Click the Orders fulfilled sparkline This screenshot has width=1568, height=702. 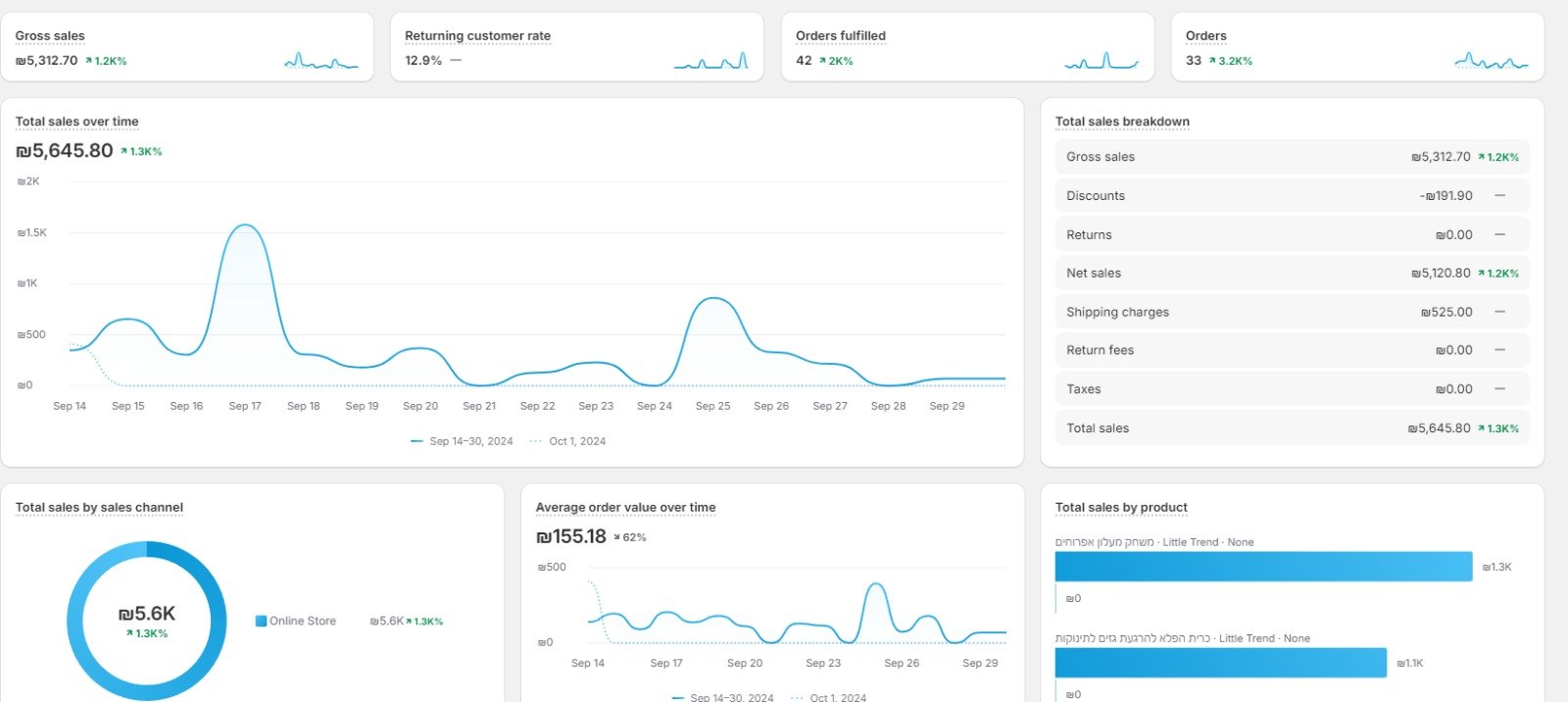1102,62
